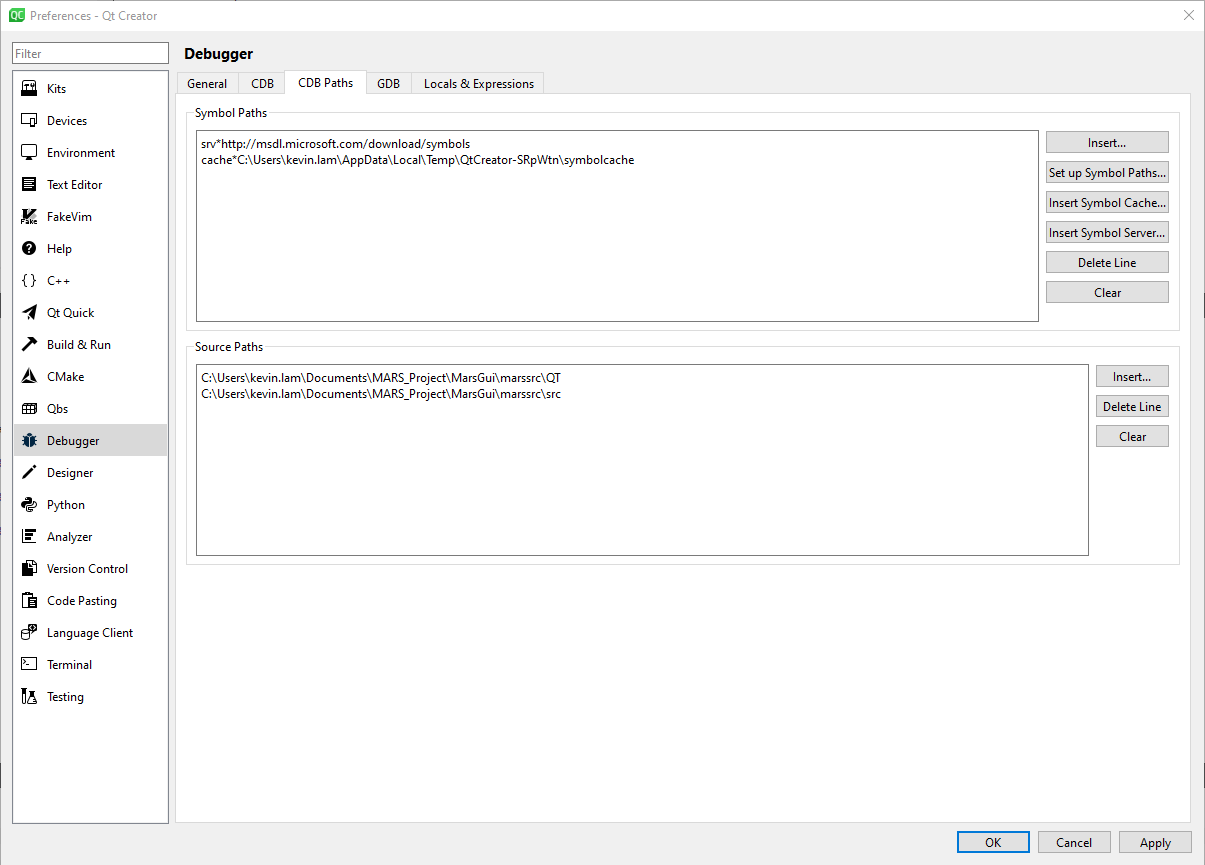
Task: Open the Analyzer category icon
Action: coord(29,537)
